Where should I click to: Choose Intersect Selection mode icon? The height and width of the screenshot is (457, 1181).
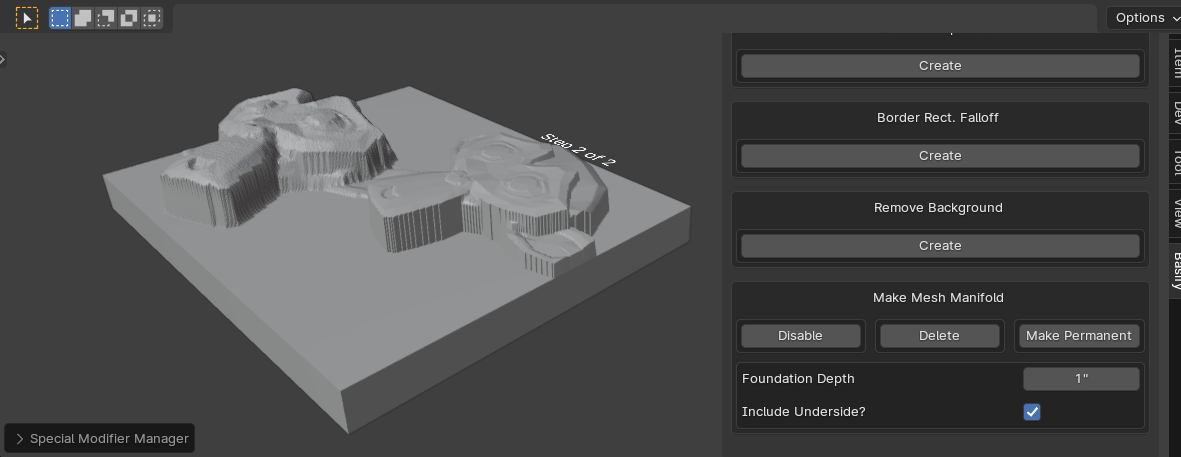151,18
